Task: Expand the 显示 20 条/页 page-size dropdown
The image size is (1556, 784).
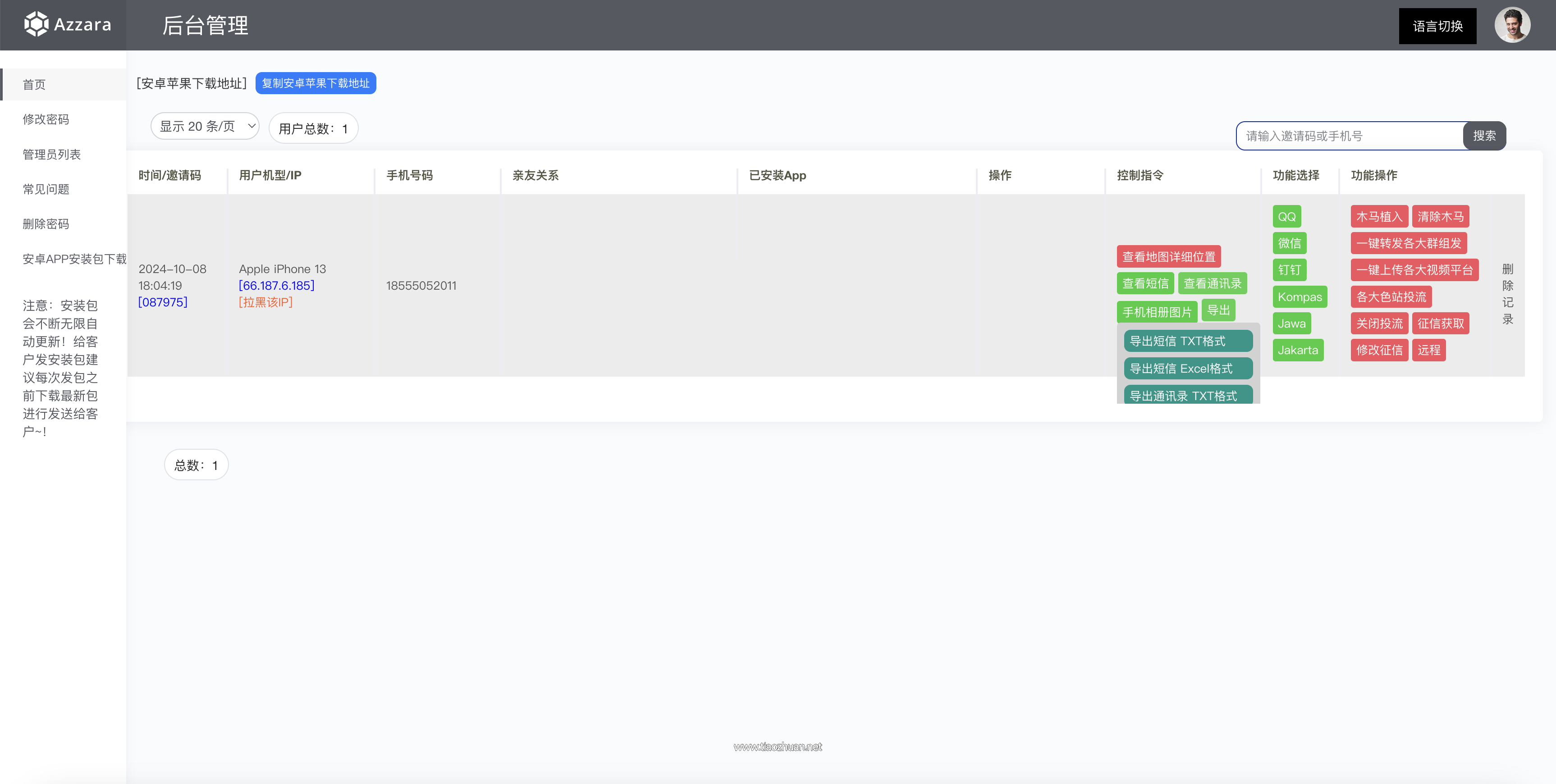Action: pyautogui.click(x=205, y=126)
